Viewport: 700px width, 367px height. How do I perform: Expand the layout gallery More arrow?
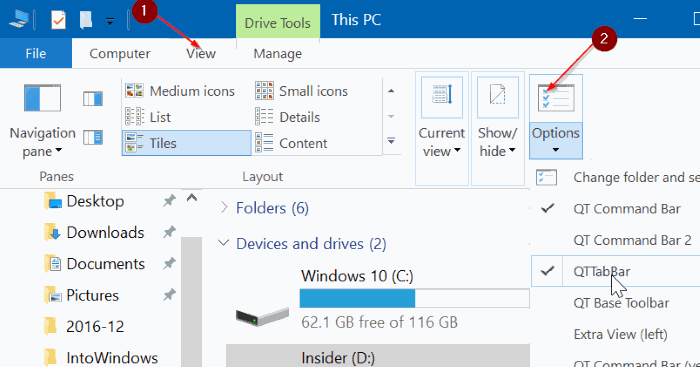tap(391, 141)
